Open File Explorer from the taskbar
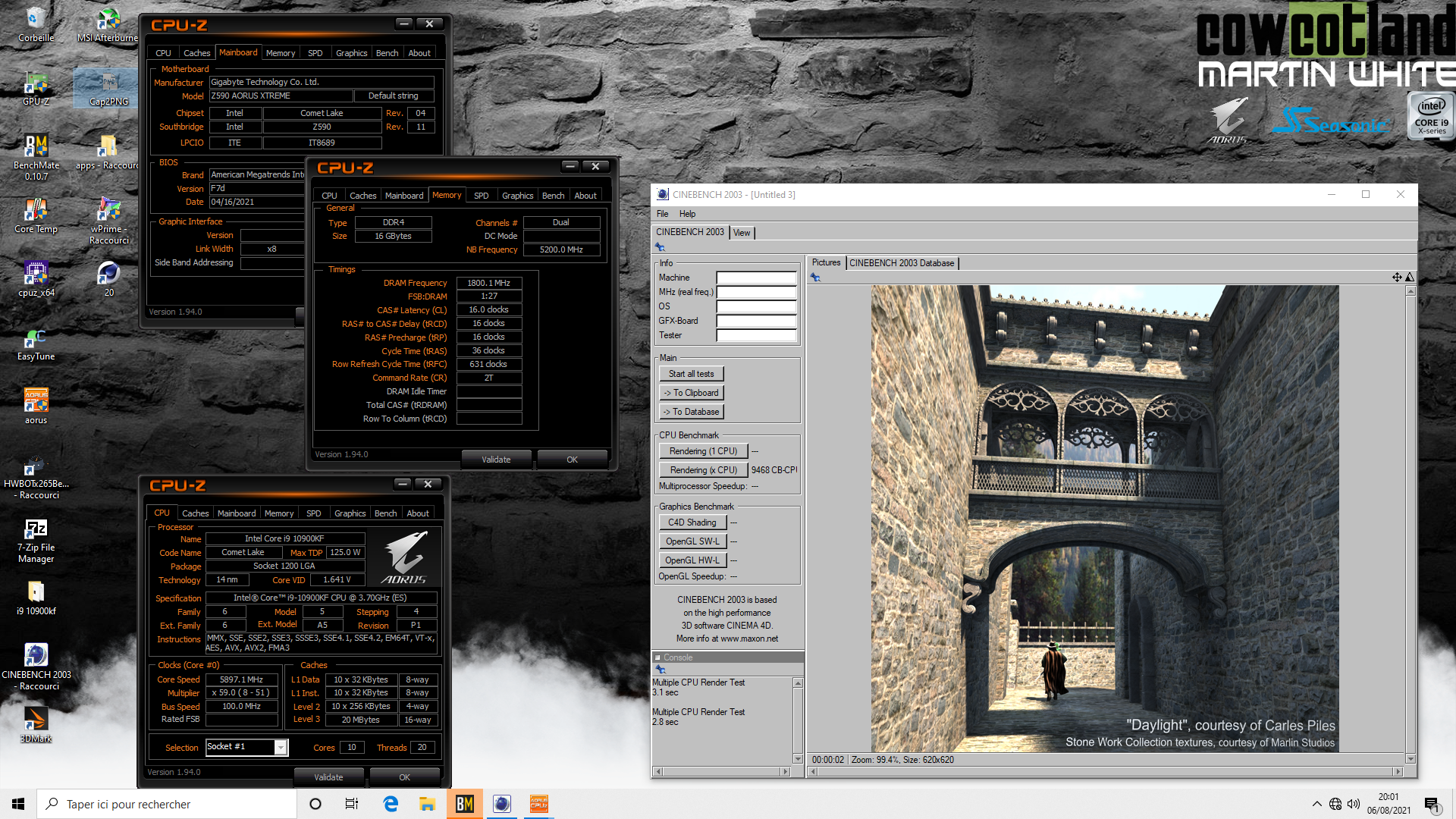This screenshot has height=819, width=1456. tap(427, 804)
